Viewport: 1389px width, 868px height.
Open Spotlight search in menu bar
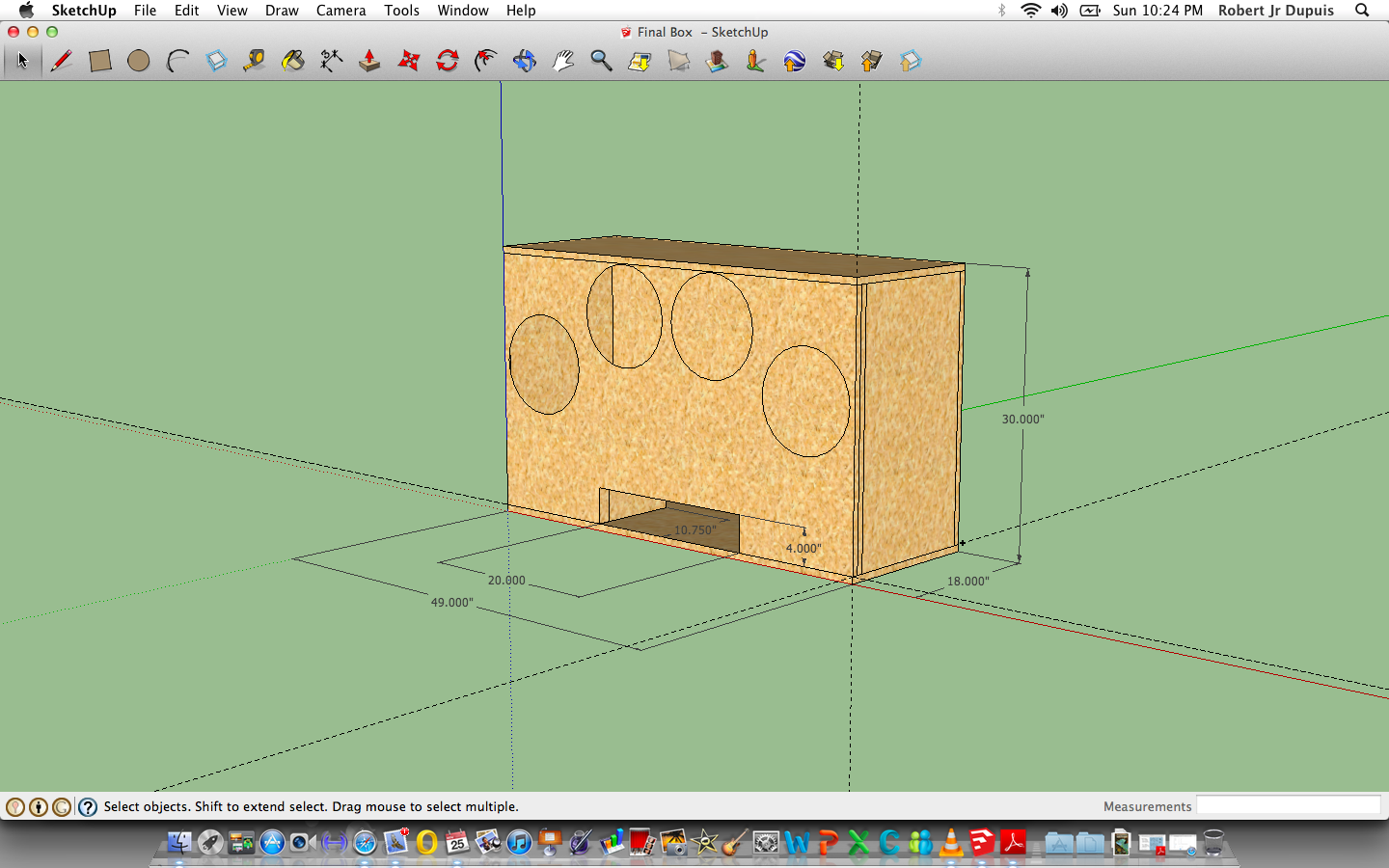pyautogui.click(x=1362, y=11)
